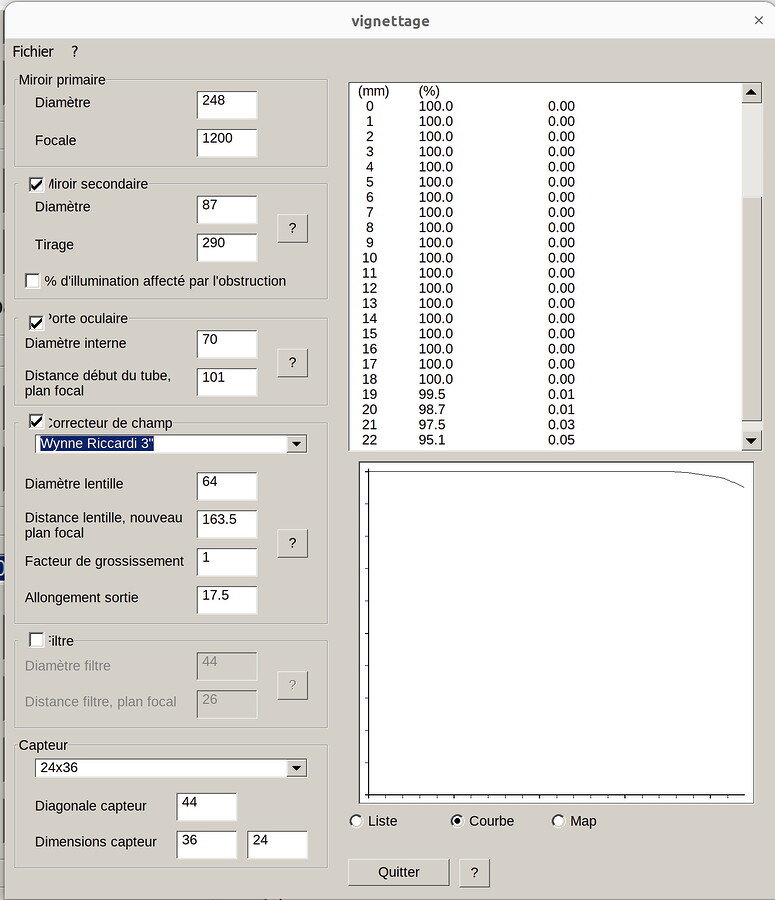Edit Diamètre lentille field 64
Image resolution: width=775 pixels, height=900 pixels.
click(227, 486)
